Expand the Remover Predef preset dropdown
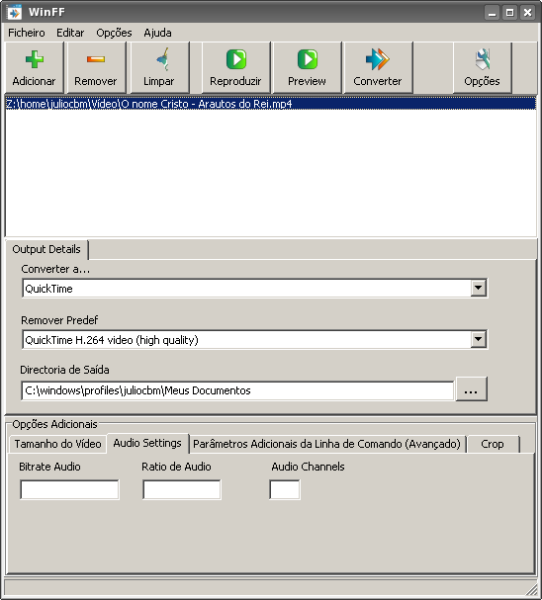Screen dimensions: 542x600 tap(478, 339)
